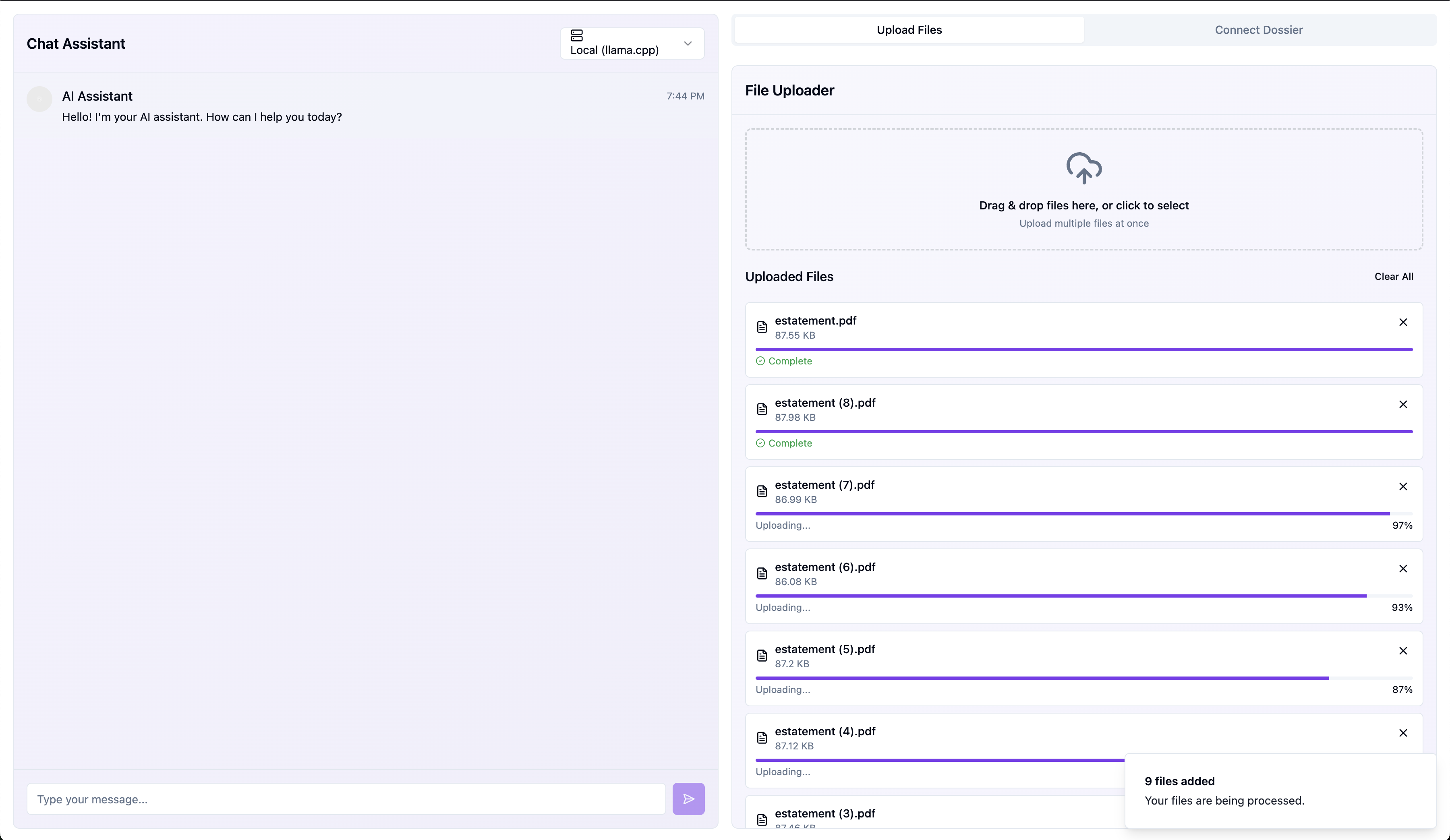Click the send message arrow button
This screenshot has height=840, width=1450.
click(x=688, y=799)
